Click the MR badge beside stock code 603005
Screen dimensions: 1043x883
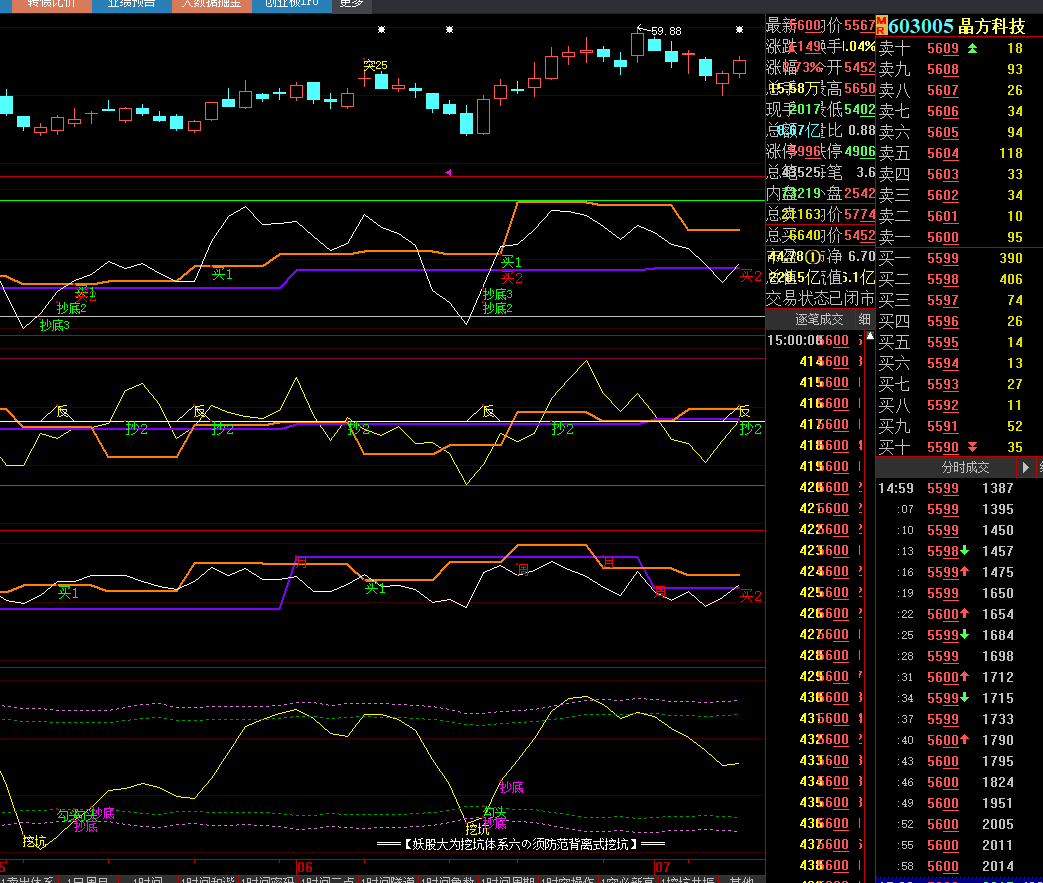click(881, 26)
